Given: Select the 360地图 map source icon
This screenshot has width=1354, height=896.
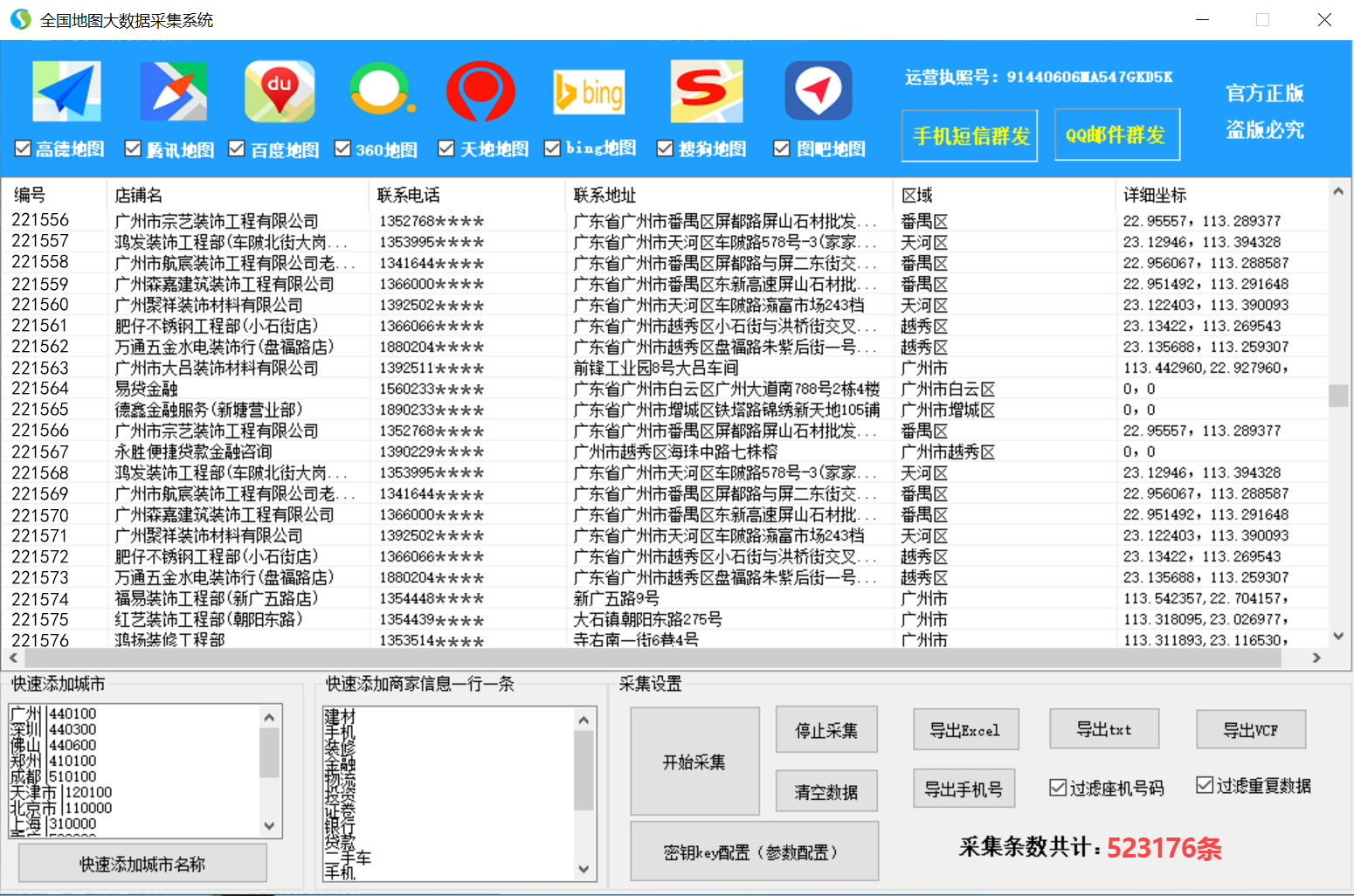Looking at the screenshot, I should coord(380,90).
